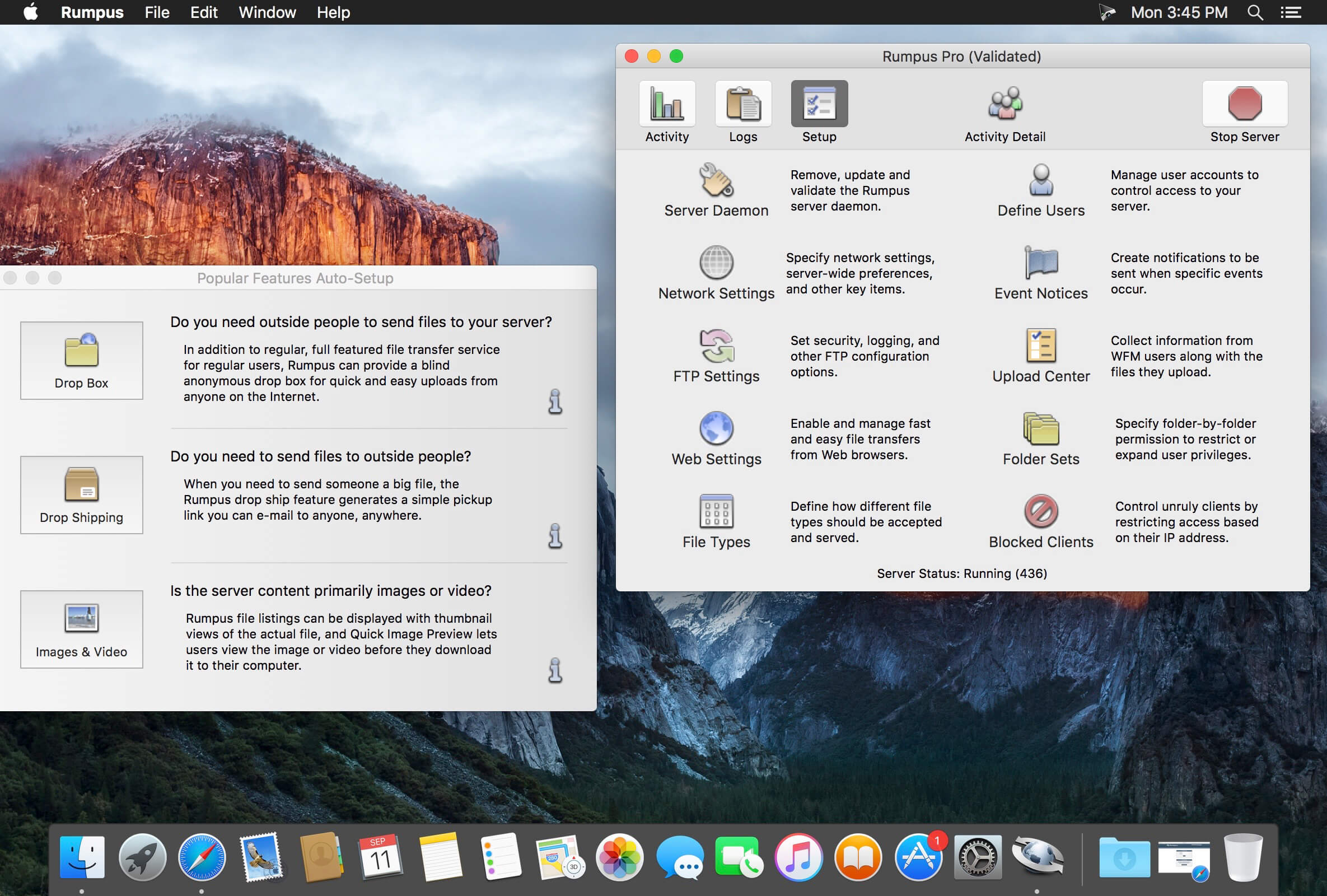The image size is (1327, 896).
Task: Open Activity Detail in toolbar
Action: coord(1004,105)
